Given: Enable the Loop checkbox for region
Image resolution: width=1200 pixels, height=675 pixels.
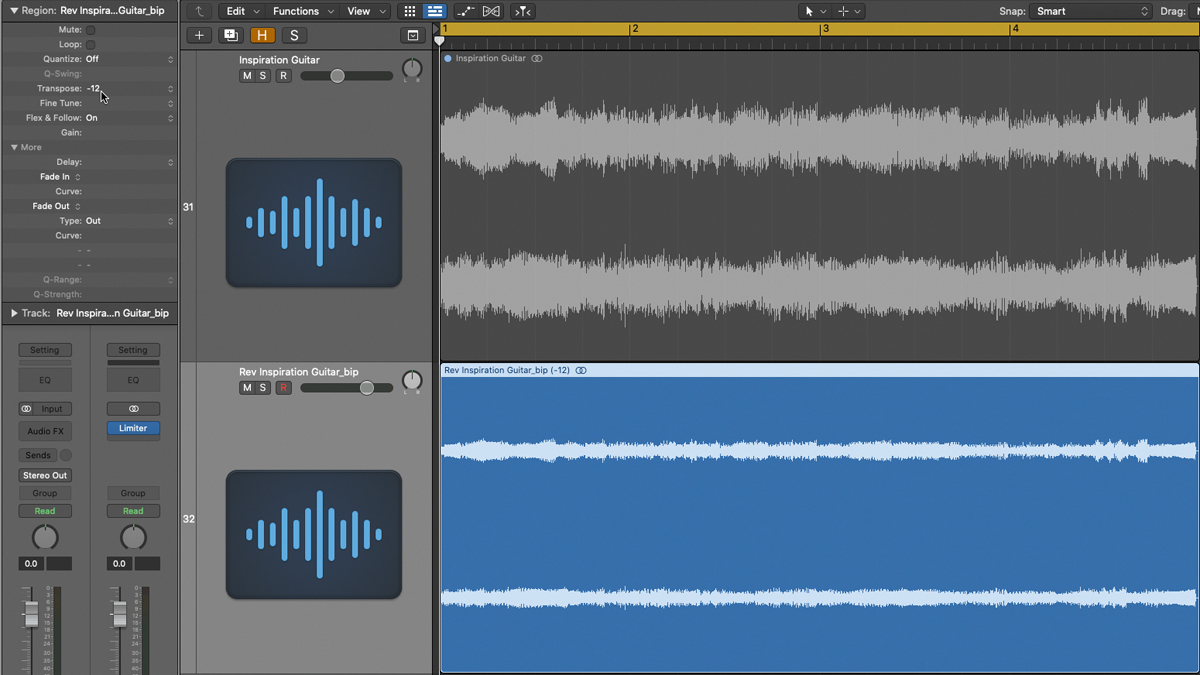Looking at the screenshot, I should point(91,45).
